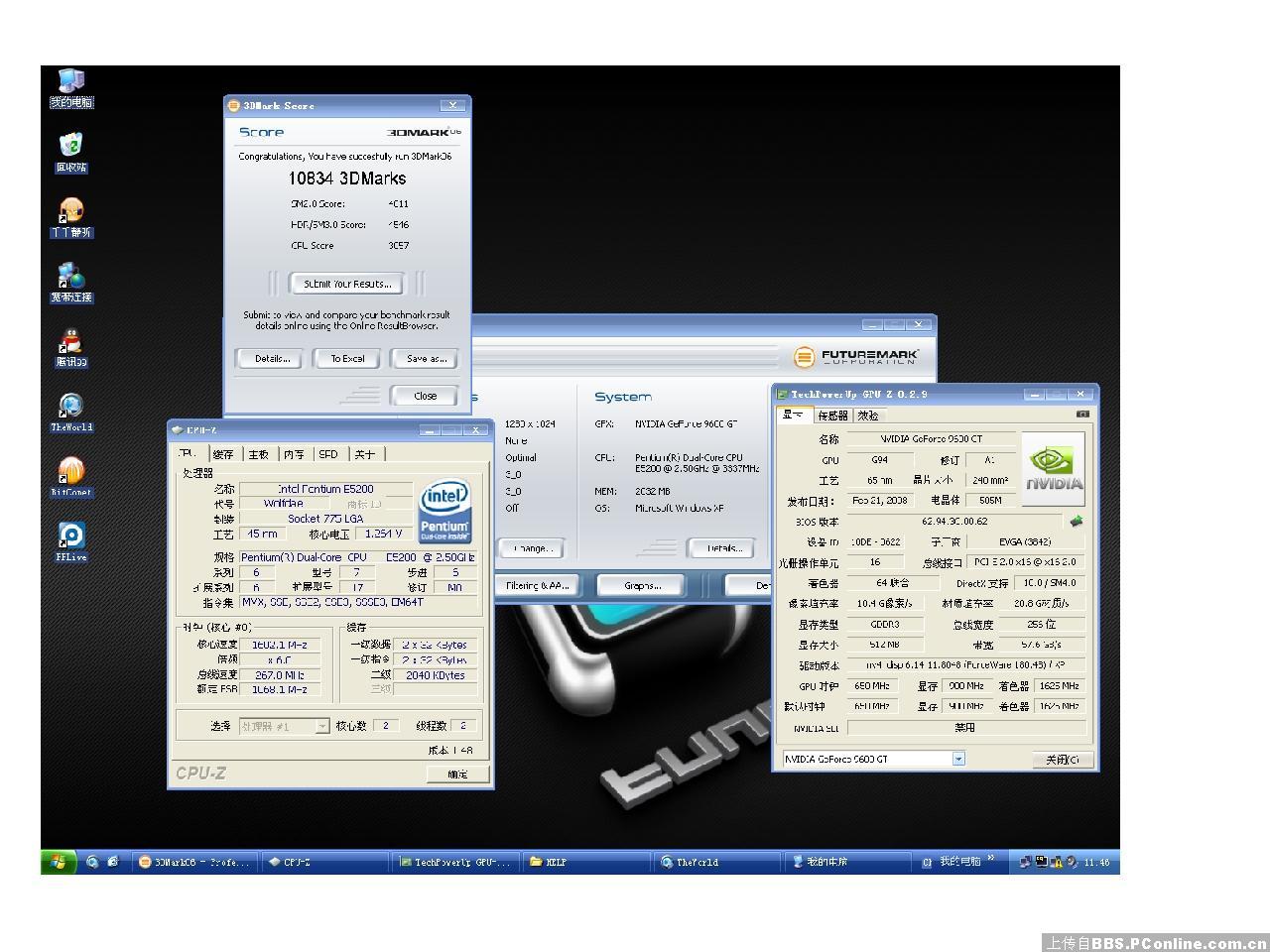Open the My Computer desktop icon
Image resolution: width=1270 pixels, height=952 pixels.
point(71,88)
